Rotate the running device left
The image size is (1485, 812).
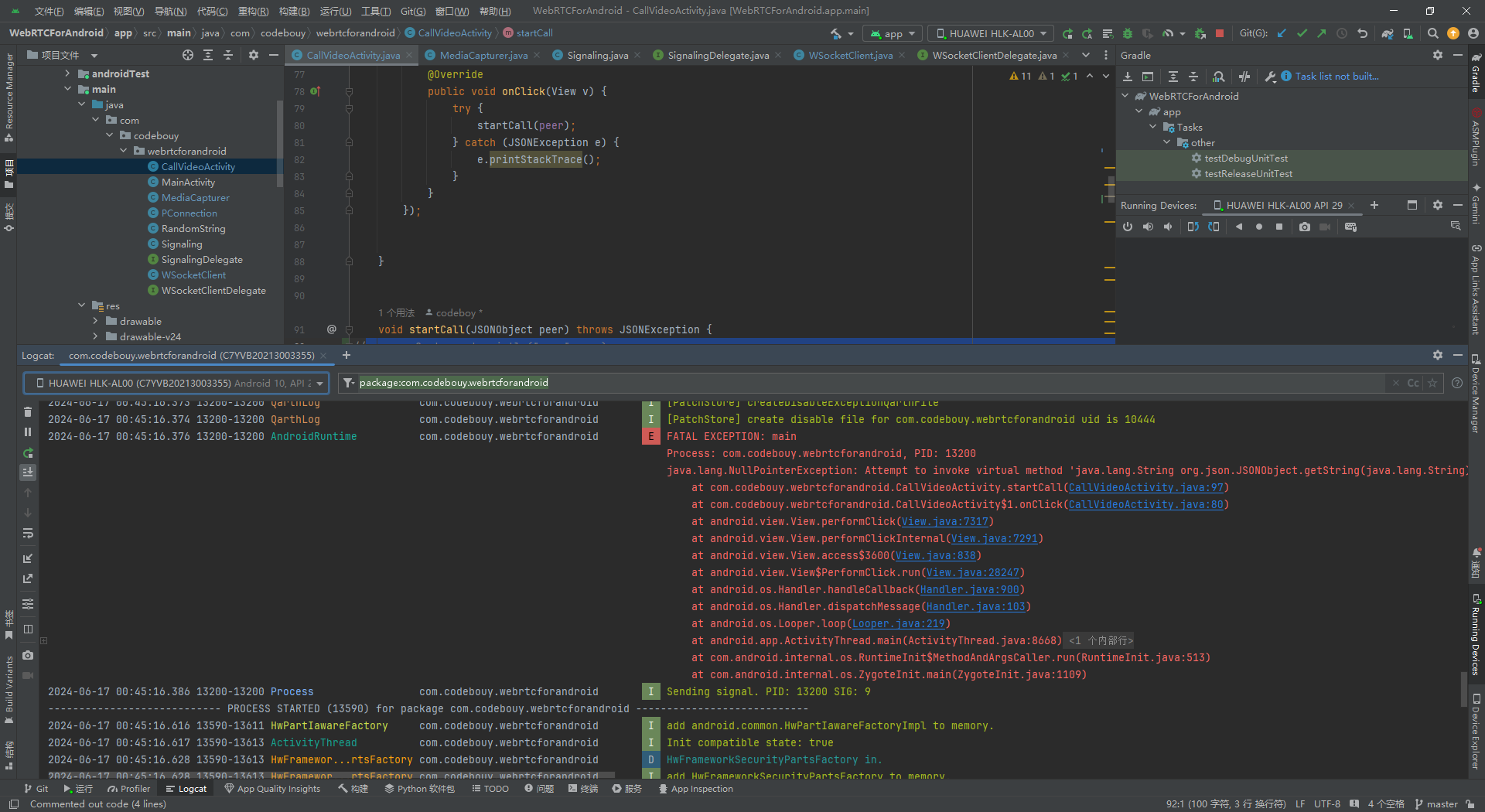pyautogui.click(x=1193, y=227)
